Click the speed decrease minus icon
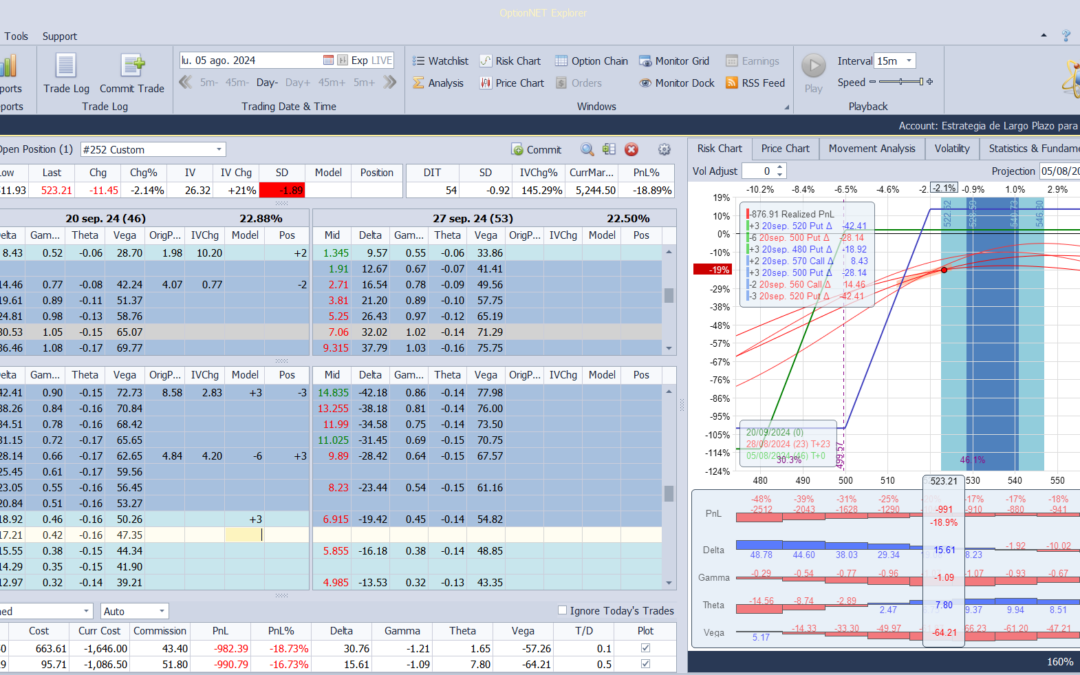This screenshot has width=1080, height=675. coord(873,82)
